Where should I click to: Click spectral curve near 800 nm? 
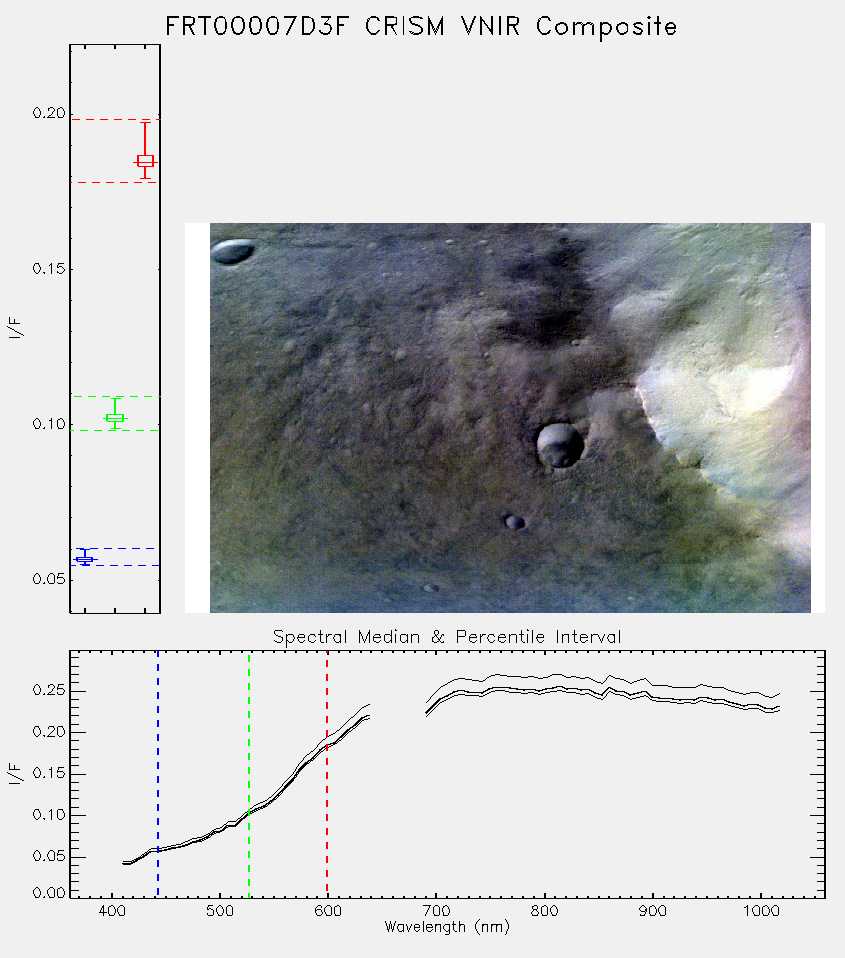544,690
